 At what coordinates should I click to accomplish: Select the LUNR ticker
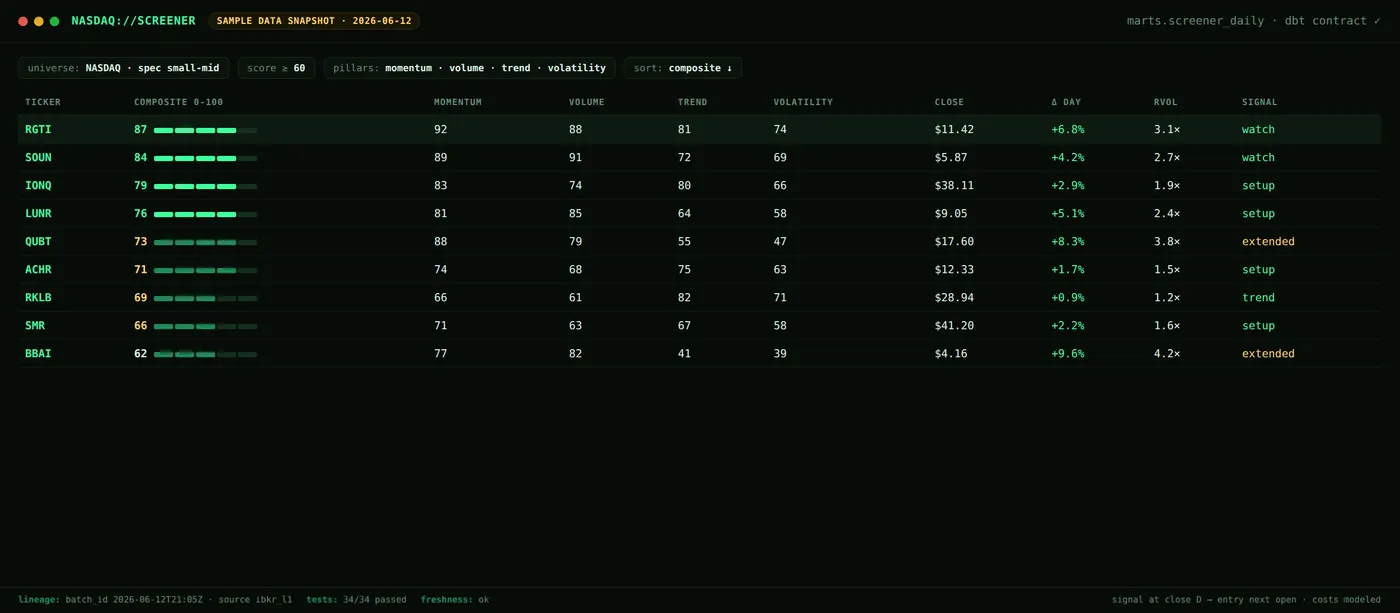point(38,213)
